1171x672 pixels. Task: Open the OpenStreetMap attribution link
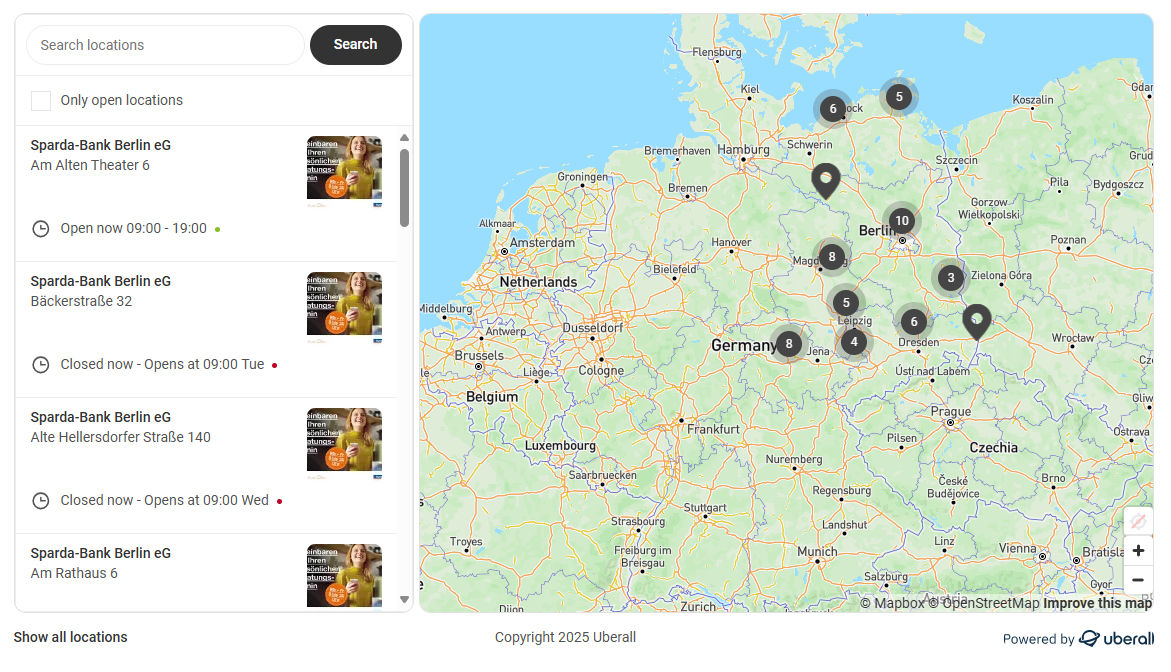pos(984,603)
